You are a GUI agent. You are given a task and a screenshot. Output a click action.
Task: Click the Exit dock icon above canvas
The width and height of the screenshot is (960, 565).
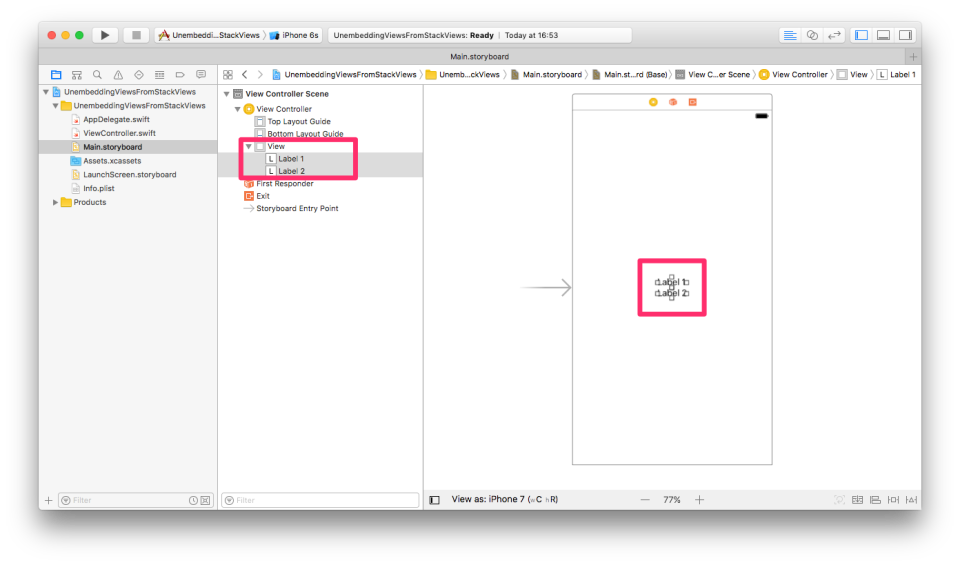(x=692, y=102)
